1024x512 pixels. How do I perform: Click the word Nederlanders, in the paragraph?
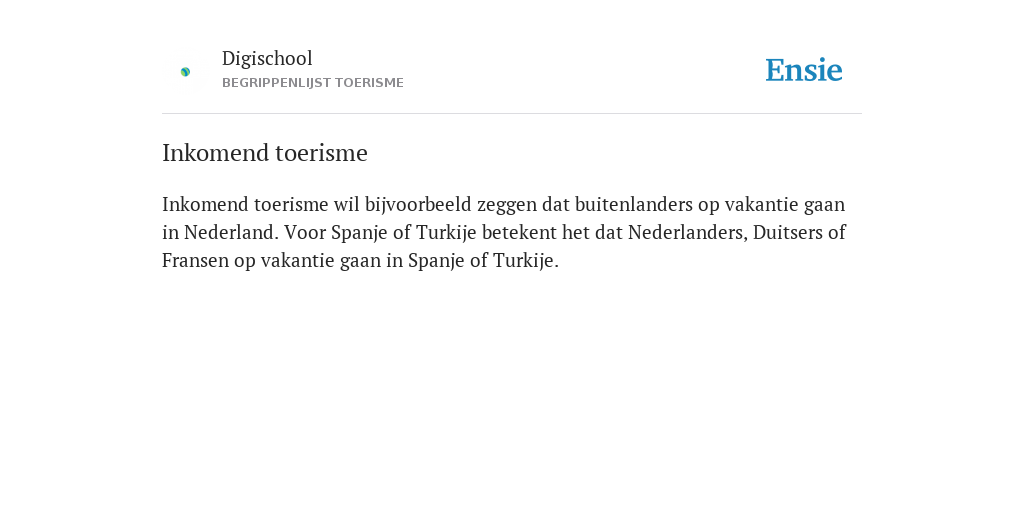pos(688,232)
